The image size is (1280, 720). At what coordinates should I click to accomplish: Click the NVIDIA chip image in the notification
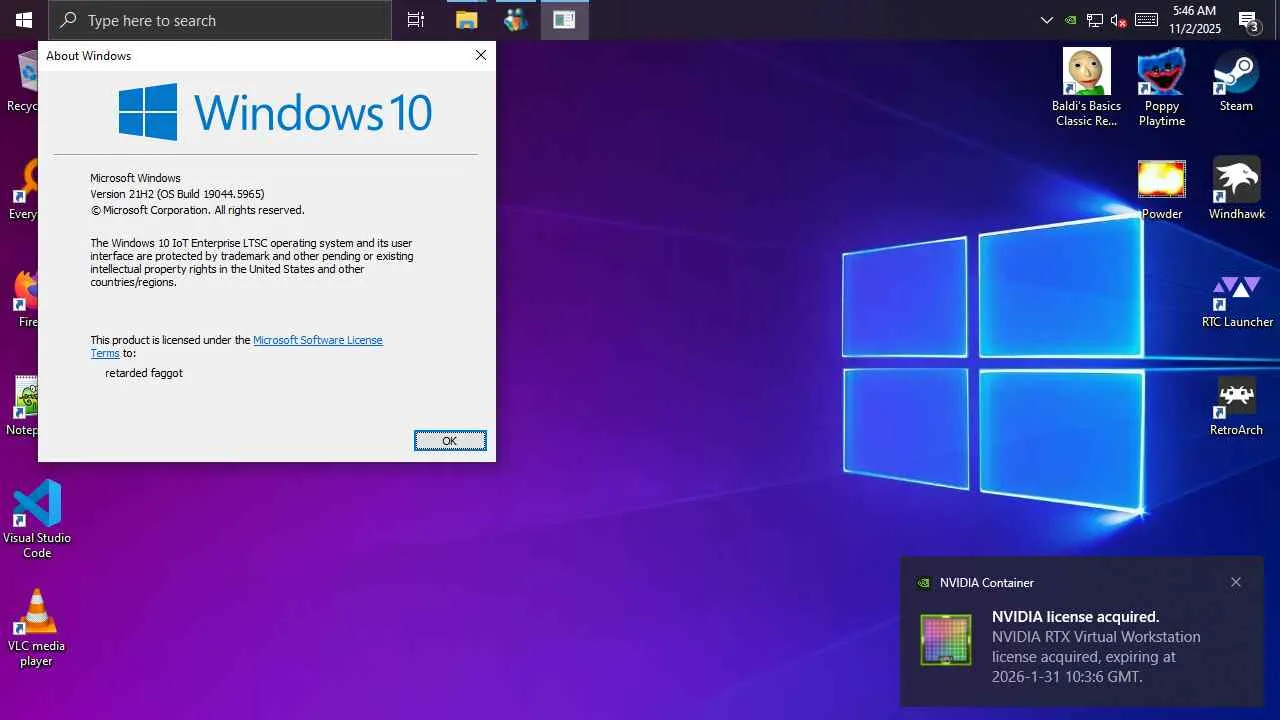click(945, 640)
